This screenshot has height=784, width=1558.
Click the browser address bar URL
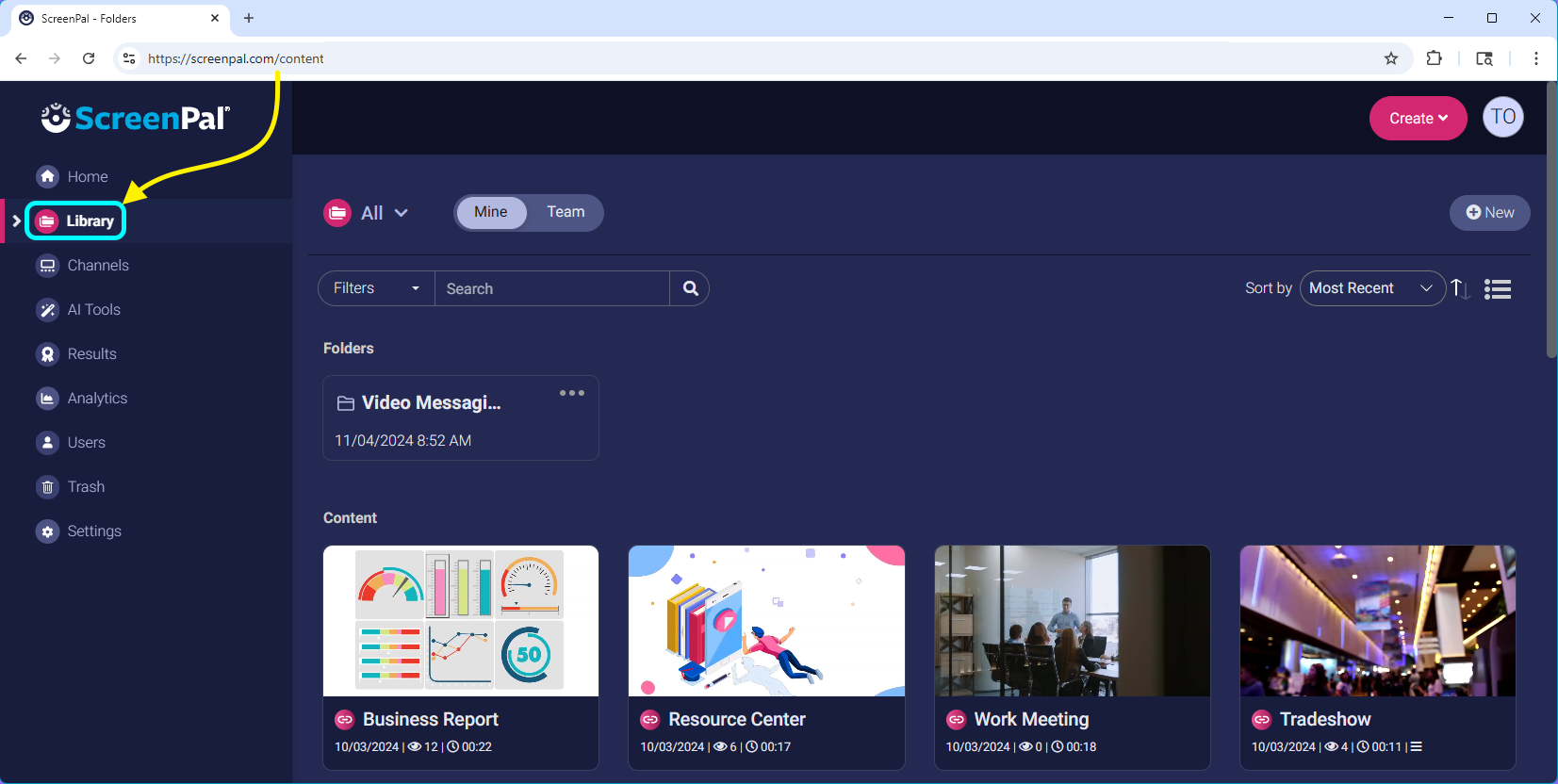point(236,58)
